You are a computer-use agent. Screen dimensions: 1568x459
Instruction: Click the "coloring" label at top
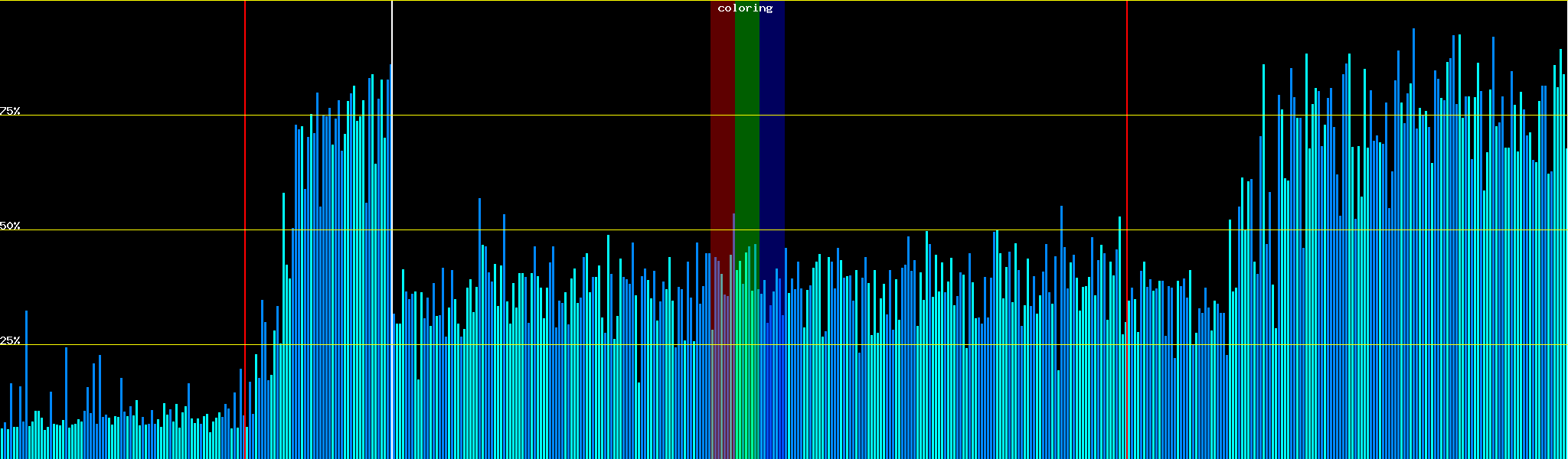point(745,8)
